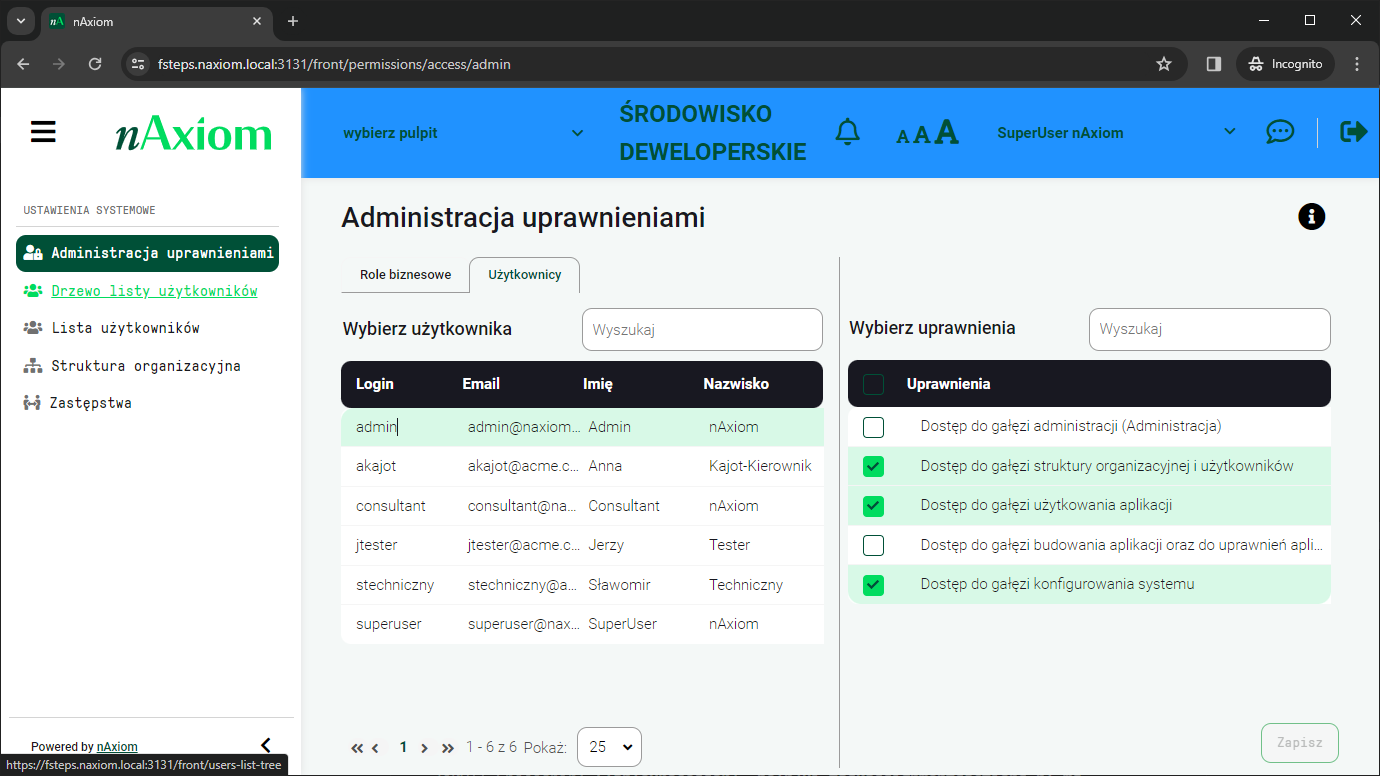Viewport: 1380px width, 776px height.
Task: Click the user search Wyszukaj field
Action: (701, 330)
